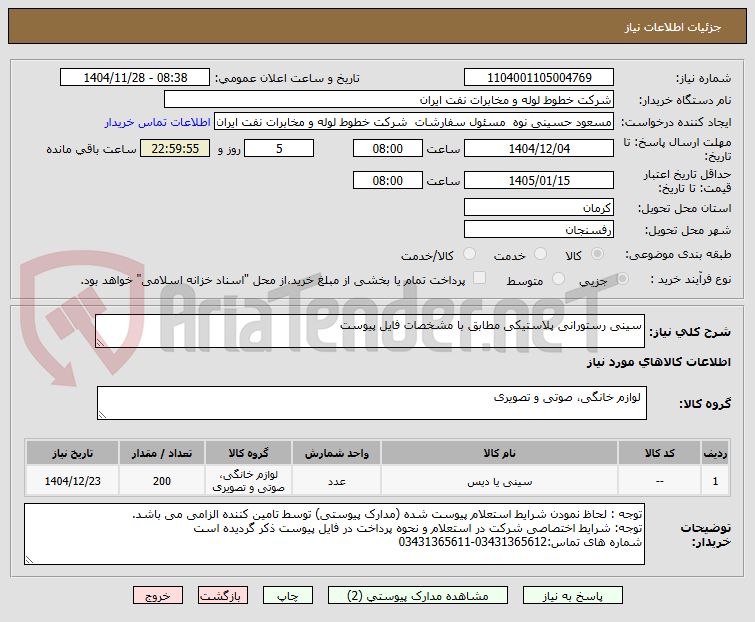The image size is (755, 622).
Task: Click the countdown timer 22:59:55
Action: [175, 148]
